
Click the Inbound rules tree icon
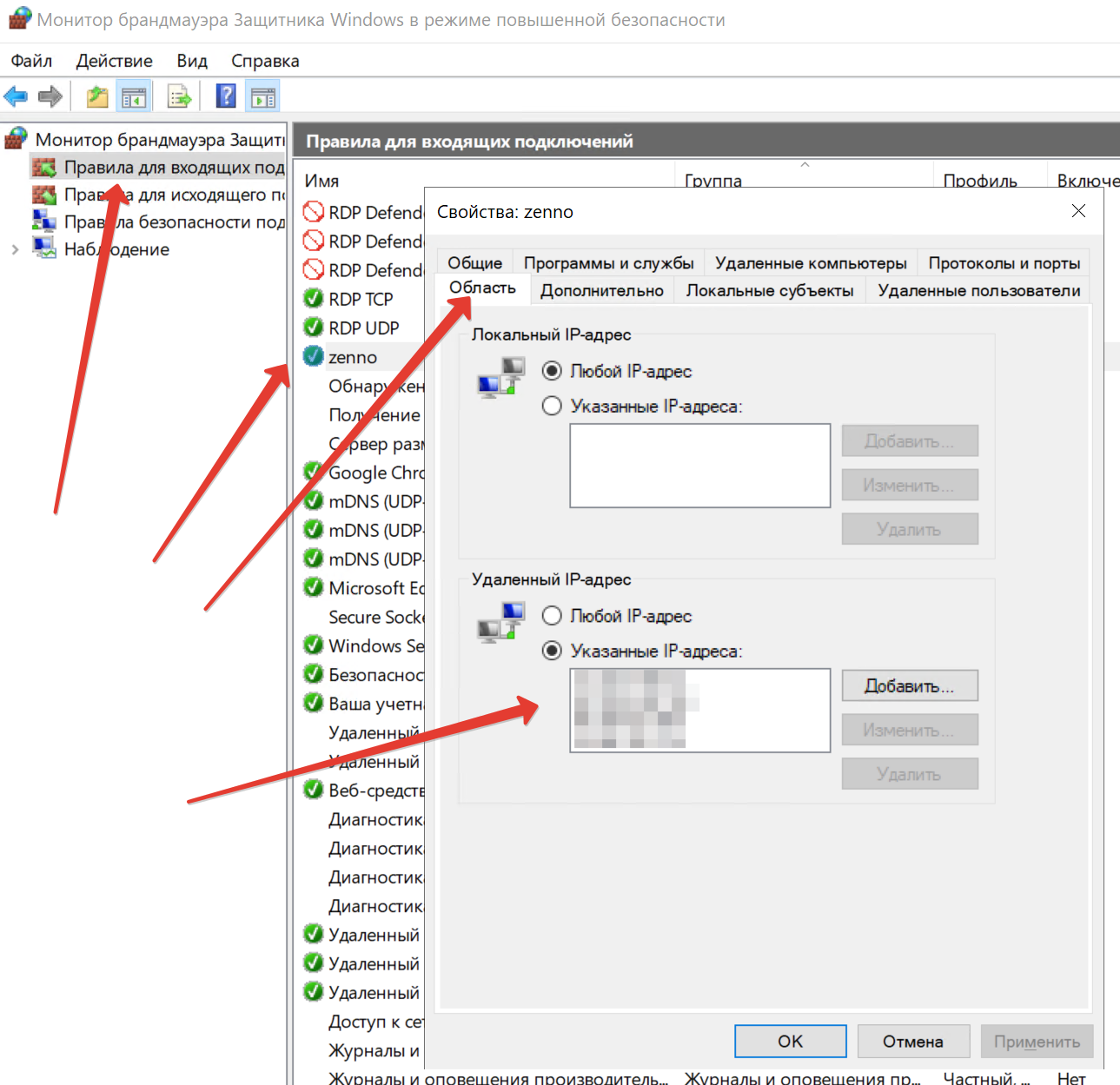tap(43, 167)
